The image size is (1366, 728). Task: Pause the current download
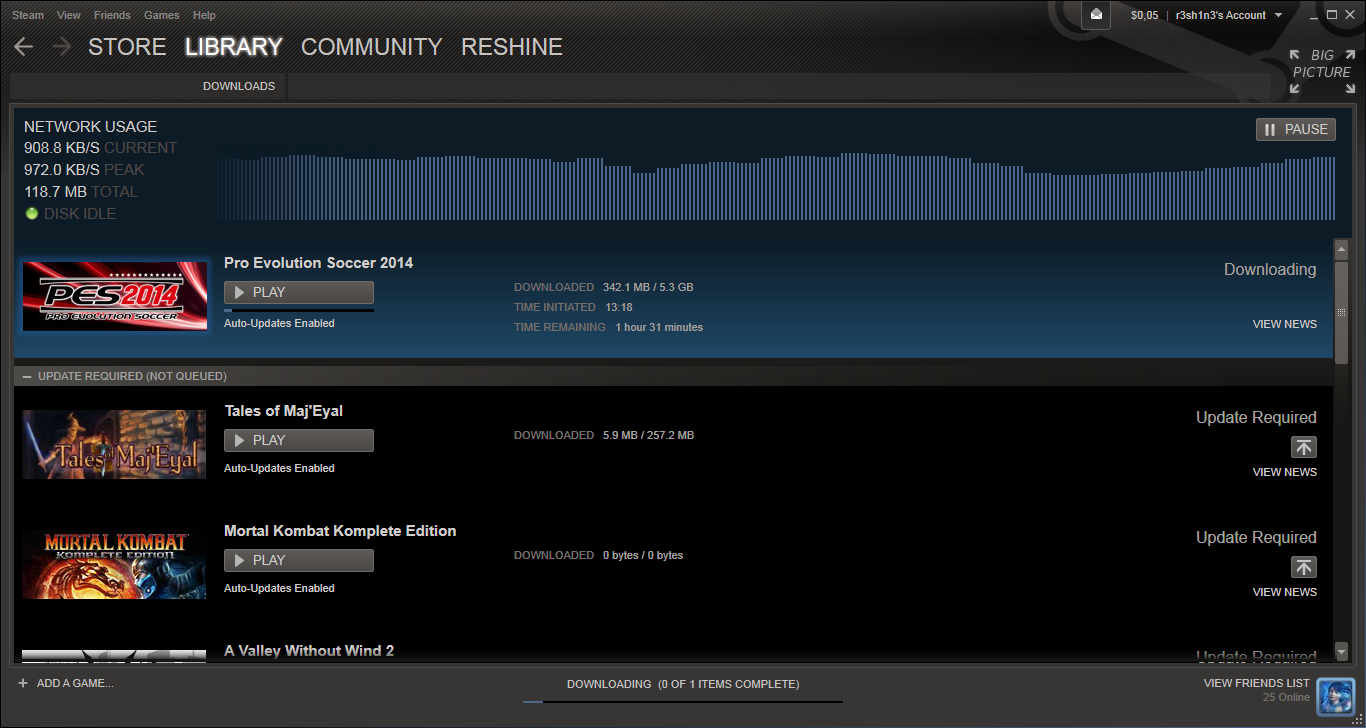tap(1296, 129)
